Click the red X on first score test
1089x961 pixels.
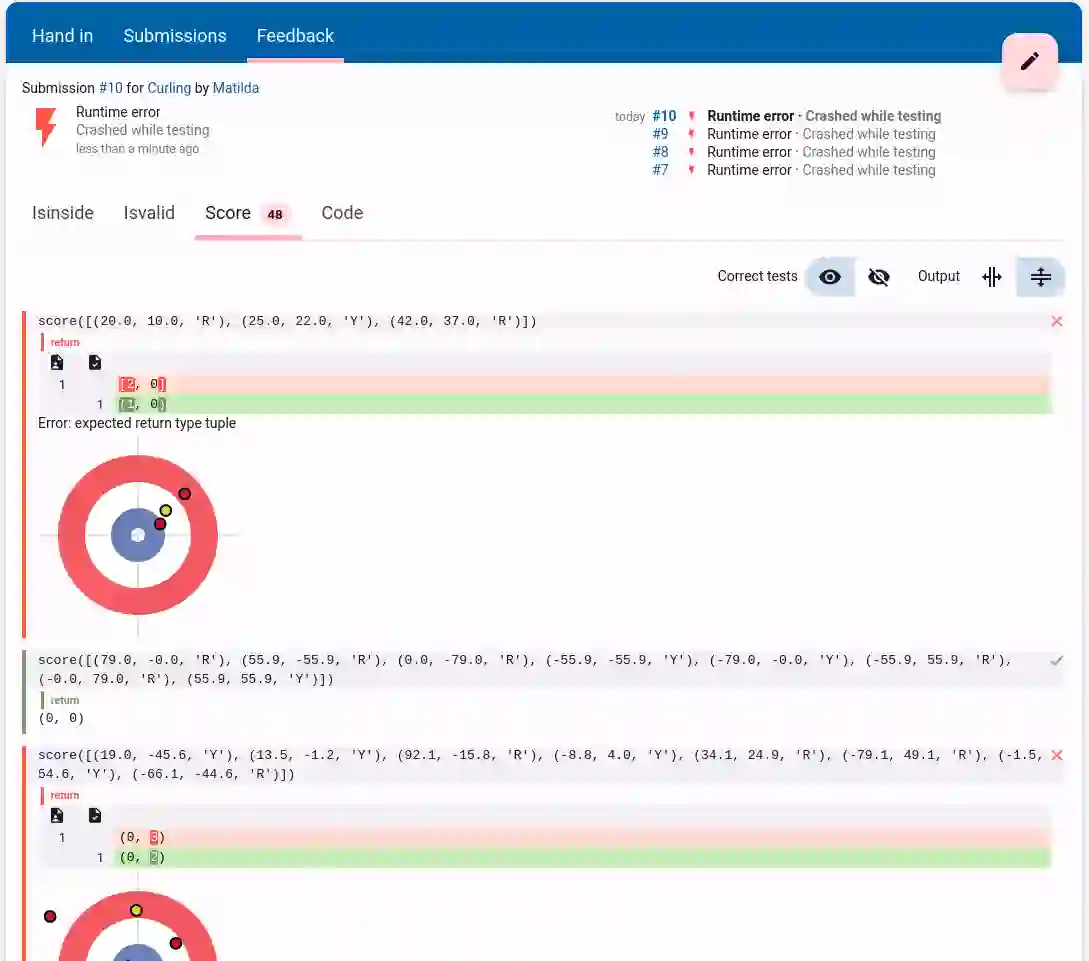[x=1056, y=321]
